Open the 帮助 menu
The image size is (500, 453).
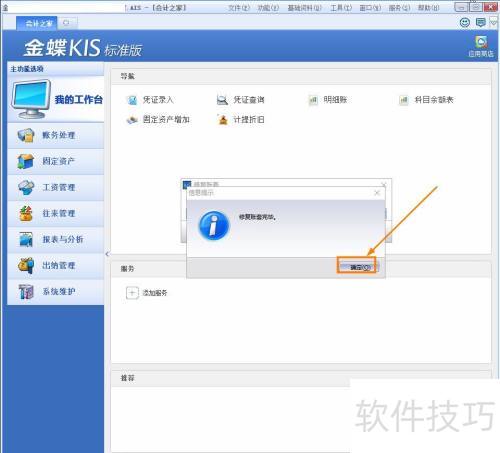pos(429,8)
